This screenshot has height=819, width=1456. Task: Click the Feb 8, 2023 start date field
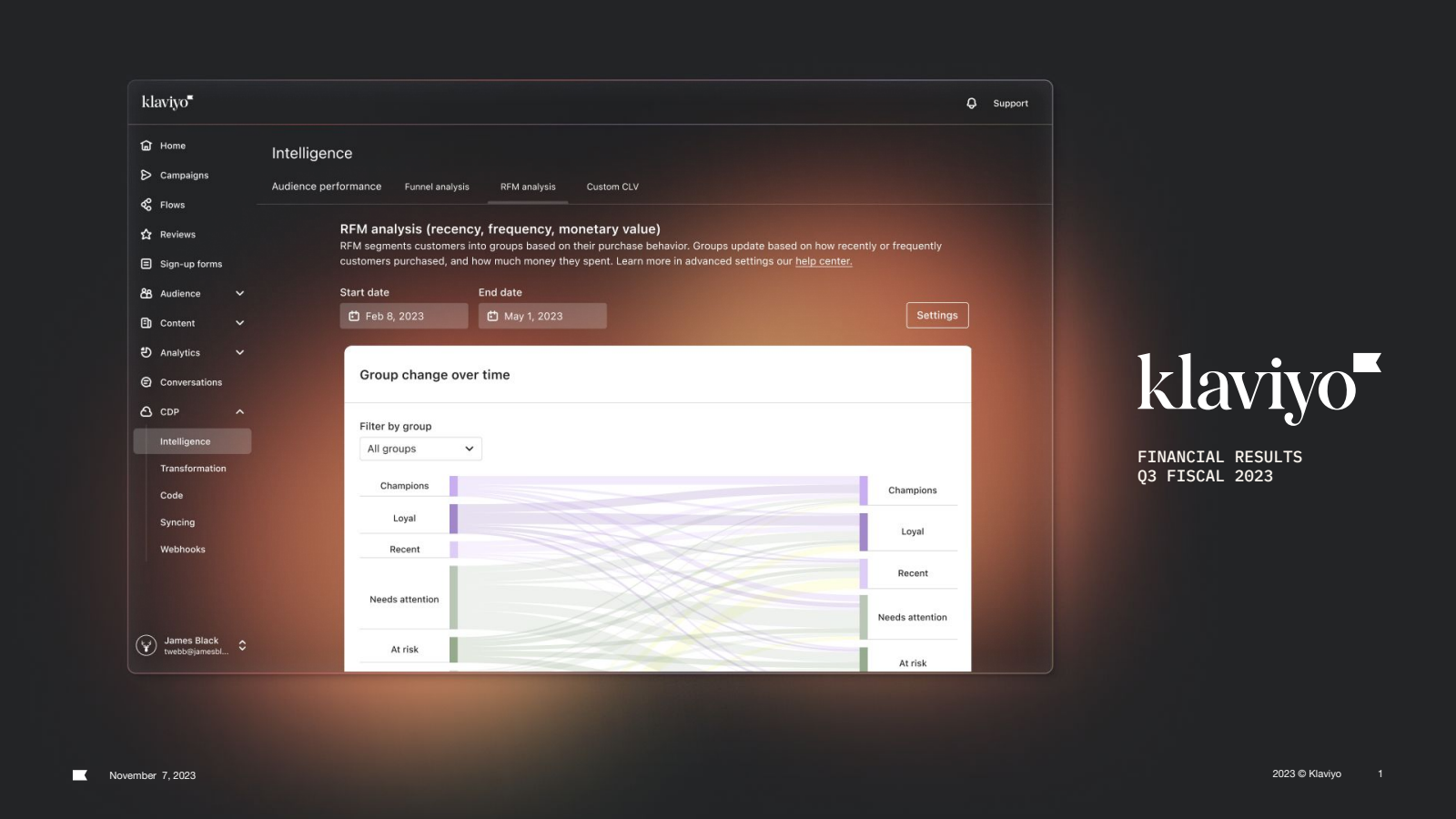[x=404, y=316]
